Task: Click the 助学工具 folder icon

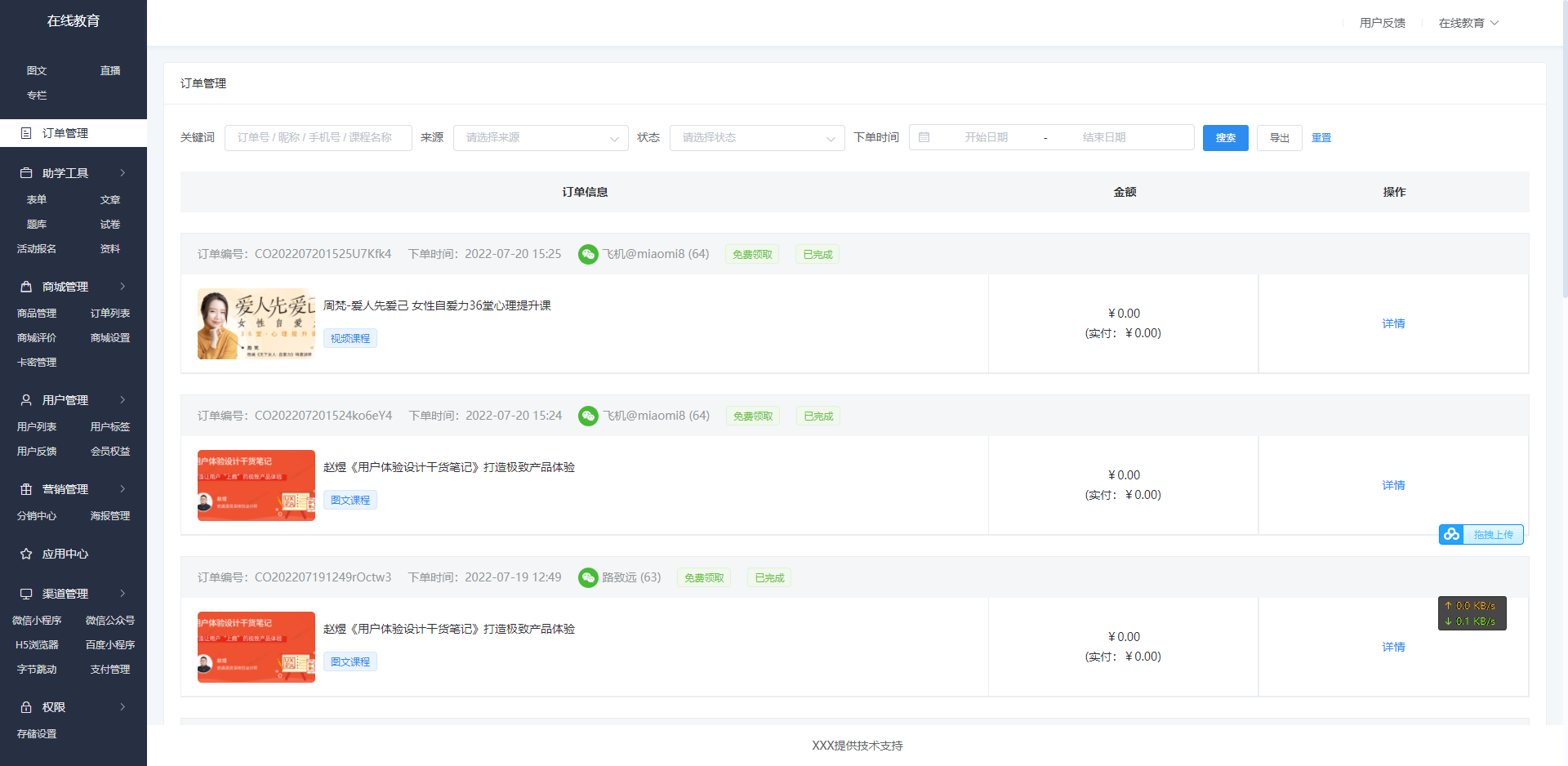Action: click(x=26, y=173)
